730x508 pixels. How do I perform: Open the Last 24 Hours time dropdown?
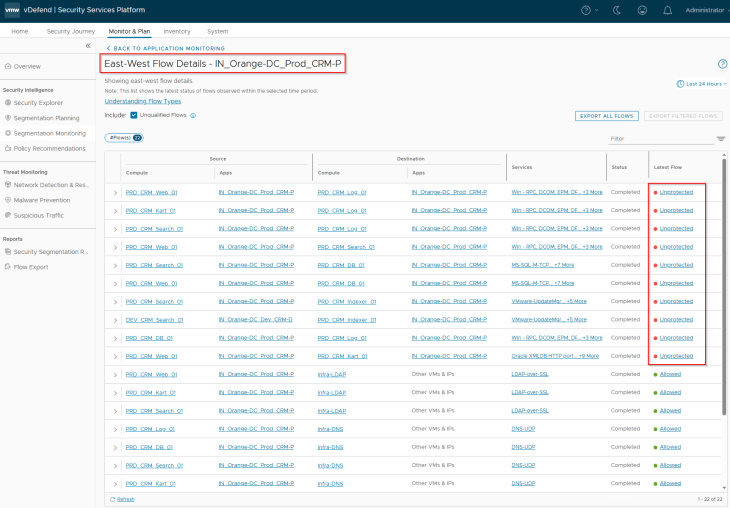point(700,84)
